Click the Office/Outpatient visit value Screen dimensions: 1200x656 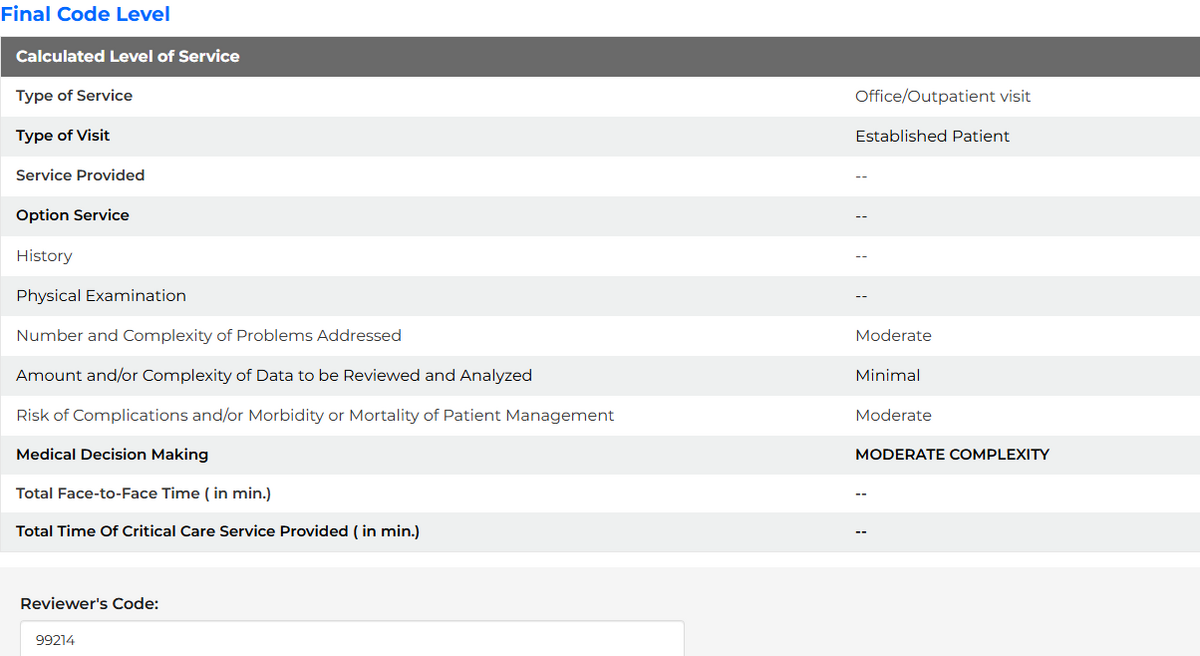tap(942, 96)
